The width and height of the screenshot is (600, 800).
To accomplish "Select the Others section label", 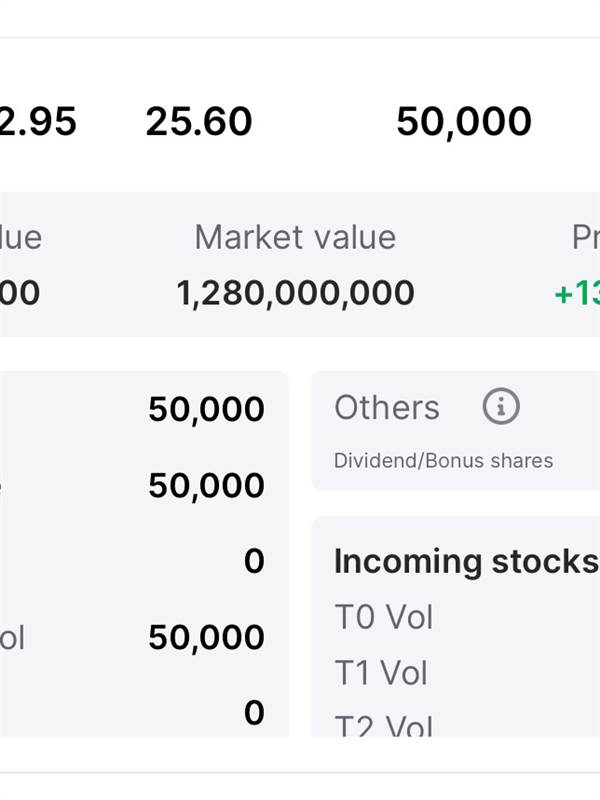I will 387,408.
